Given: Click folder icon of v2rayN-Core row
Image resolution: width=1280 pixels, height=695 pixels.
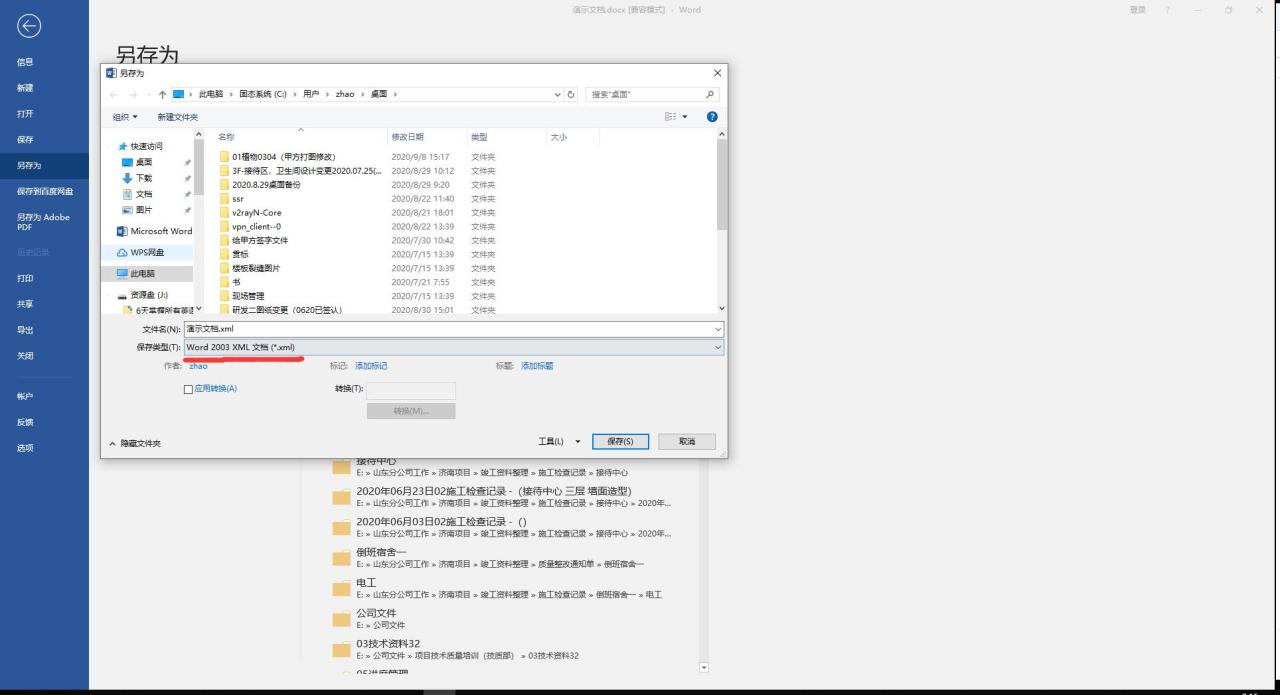Looking at the screenshot, I should (x=224, y=213).
